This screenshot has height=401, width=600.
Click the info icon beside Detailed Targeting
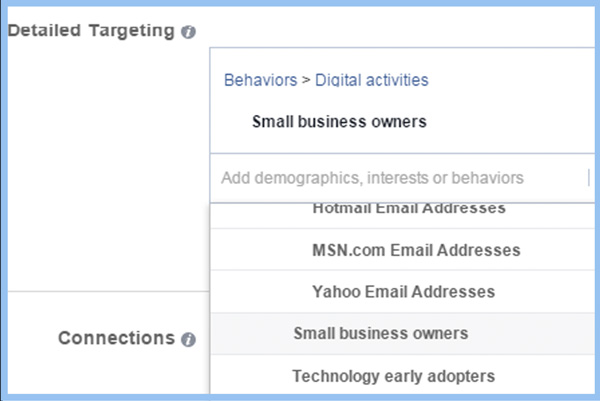coord(189,32)
